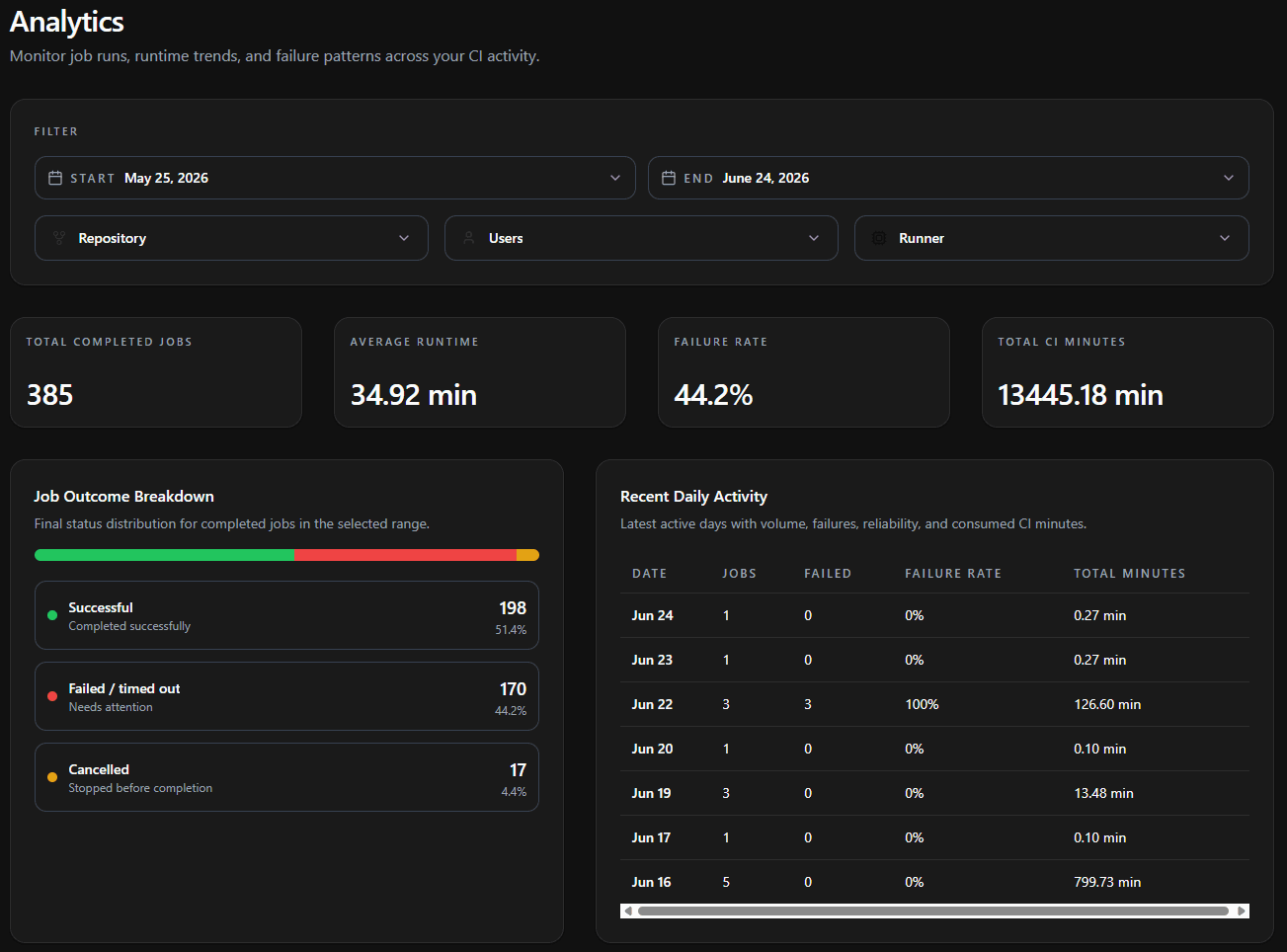Click the Runner chip icon
The height and width of the screenshot is (952, 1287).
pyautogui.click(x=879, y=238)
